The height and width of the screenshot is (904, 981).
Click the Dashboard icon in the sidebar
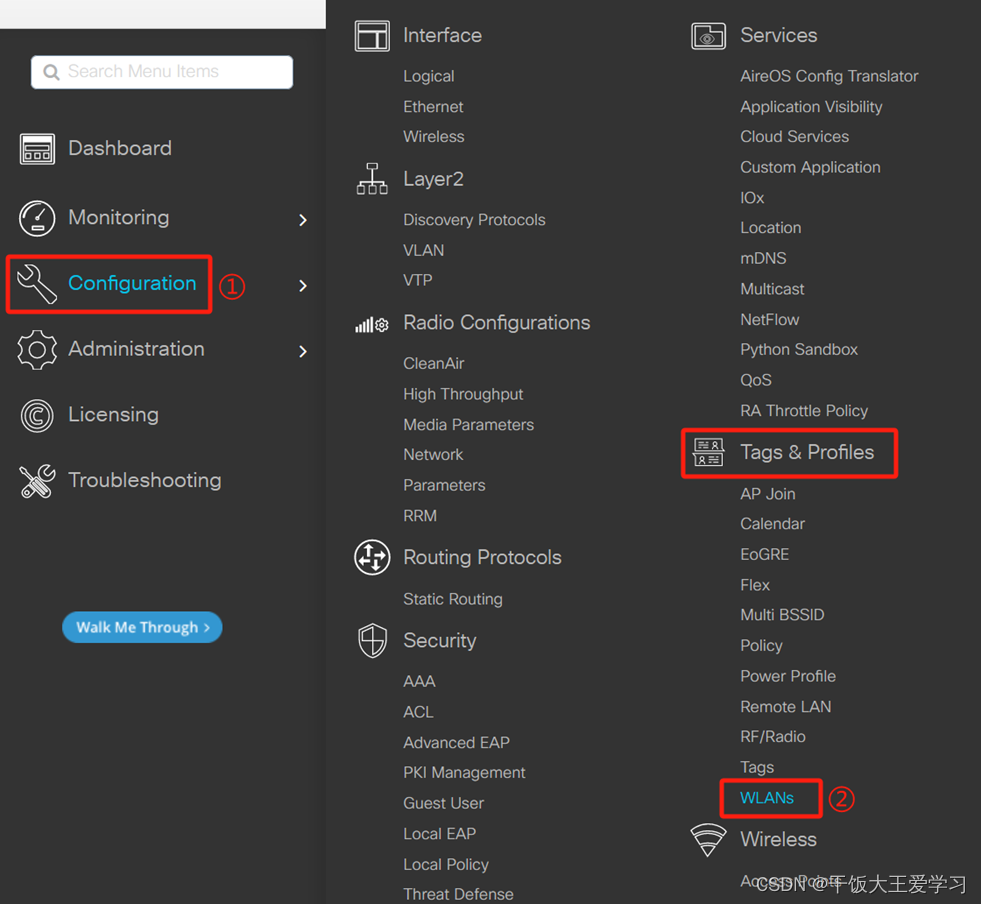[x=37, y=148]
